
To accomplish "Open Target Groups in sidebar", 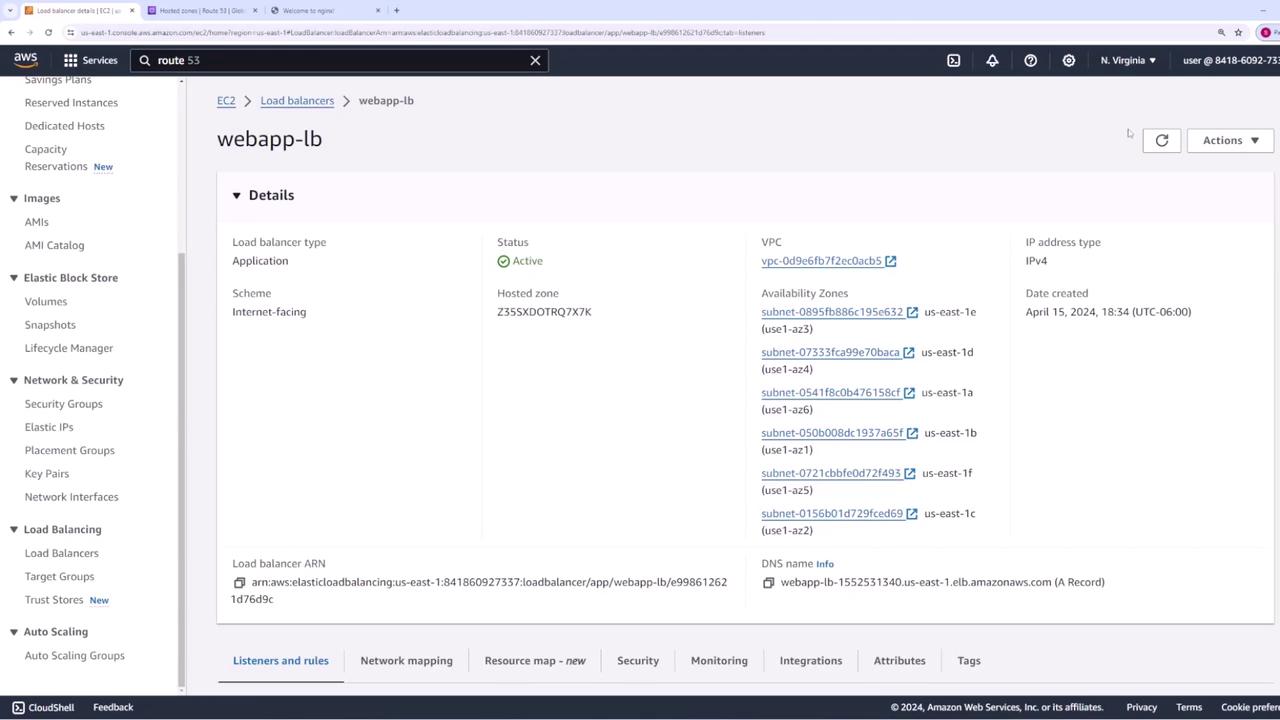I will coord(59,577).
